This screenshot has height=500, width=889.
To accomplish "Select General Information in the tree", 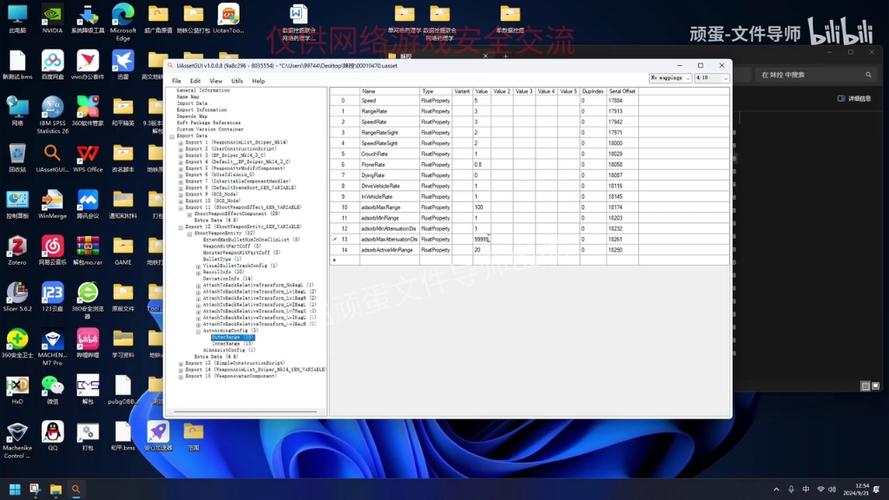I will point(203,90).
